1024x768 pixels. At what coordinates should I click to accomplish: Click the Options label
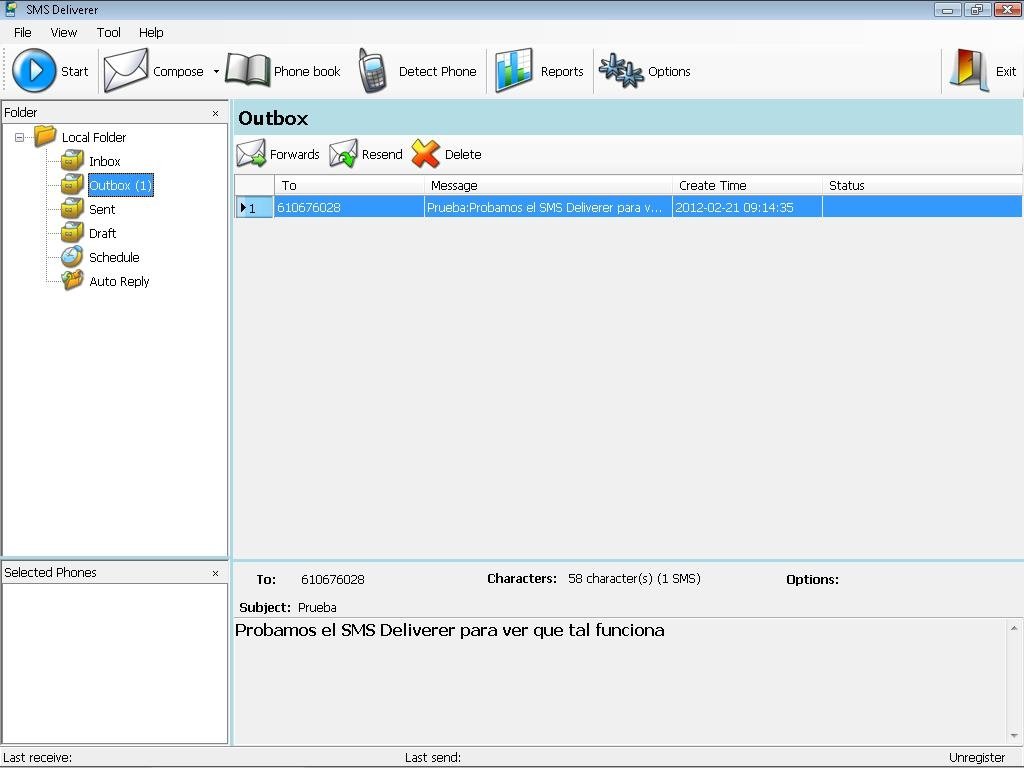coord(669,71)
